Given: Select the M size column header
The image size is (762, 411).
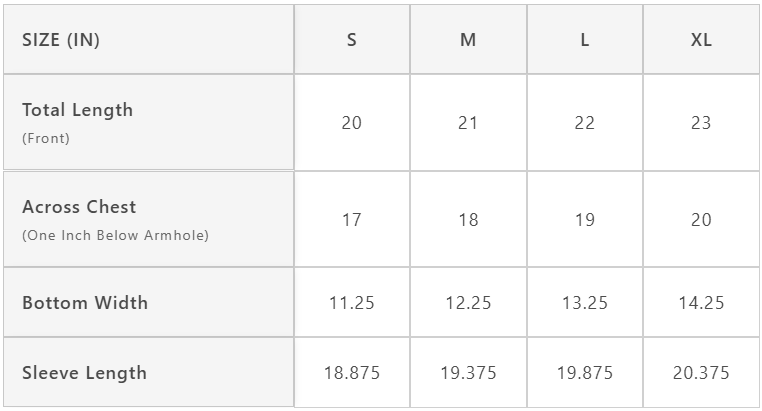Looking at the screenshot, I should (x=468, y=40).
